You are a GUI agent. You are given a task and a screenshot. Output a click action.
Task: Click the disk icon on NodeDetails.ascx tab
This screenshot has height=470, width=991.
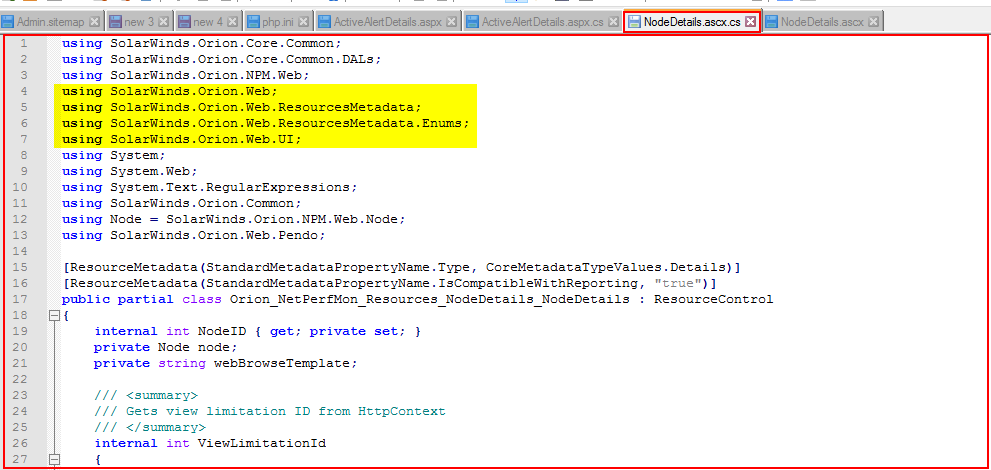pos(771,22)
